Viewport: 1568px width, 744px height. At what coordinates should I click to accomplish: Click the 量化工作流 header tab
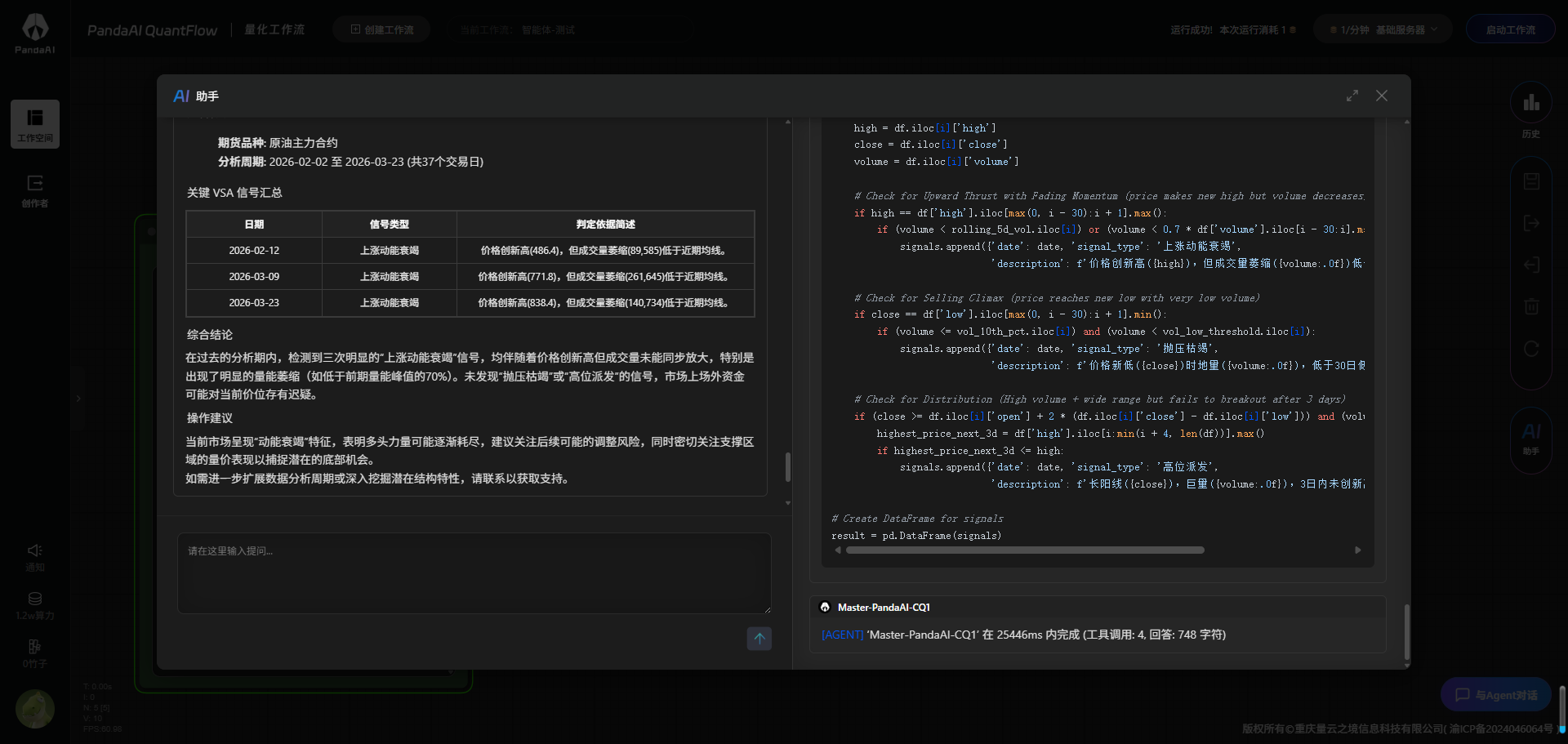click(x=274, y=29)
